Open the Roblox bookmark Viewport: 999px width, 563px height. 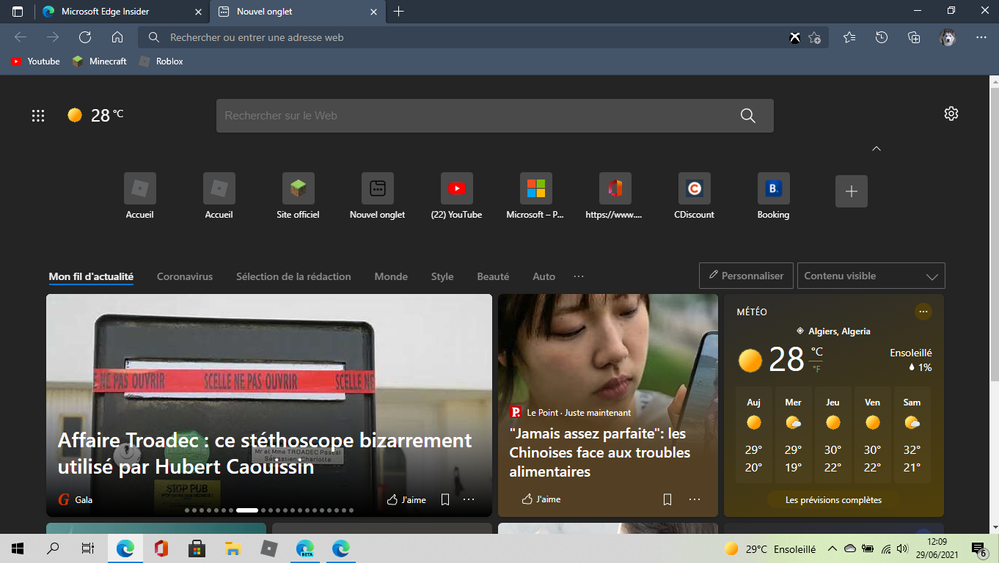coord(161,61)
